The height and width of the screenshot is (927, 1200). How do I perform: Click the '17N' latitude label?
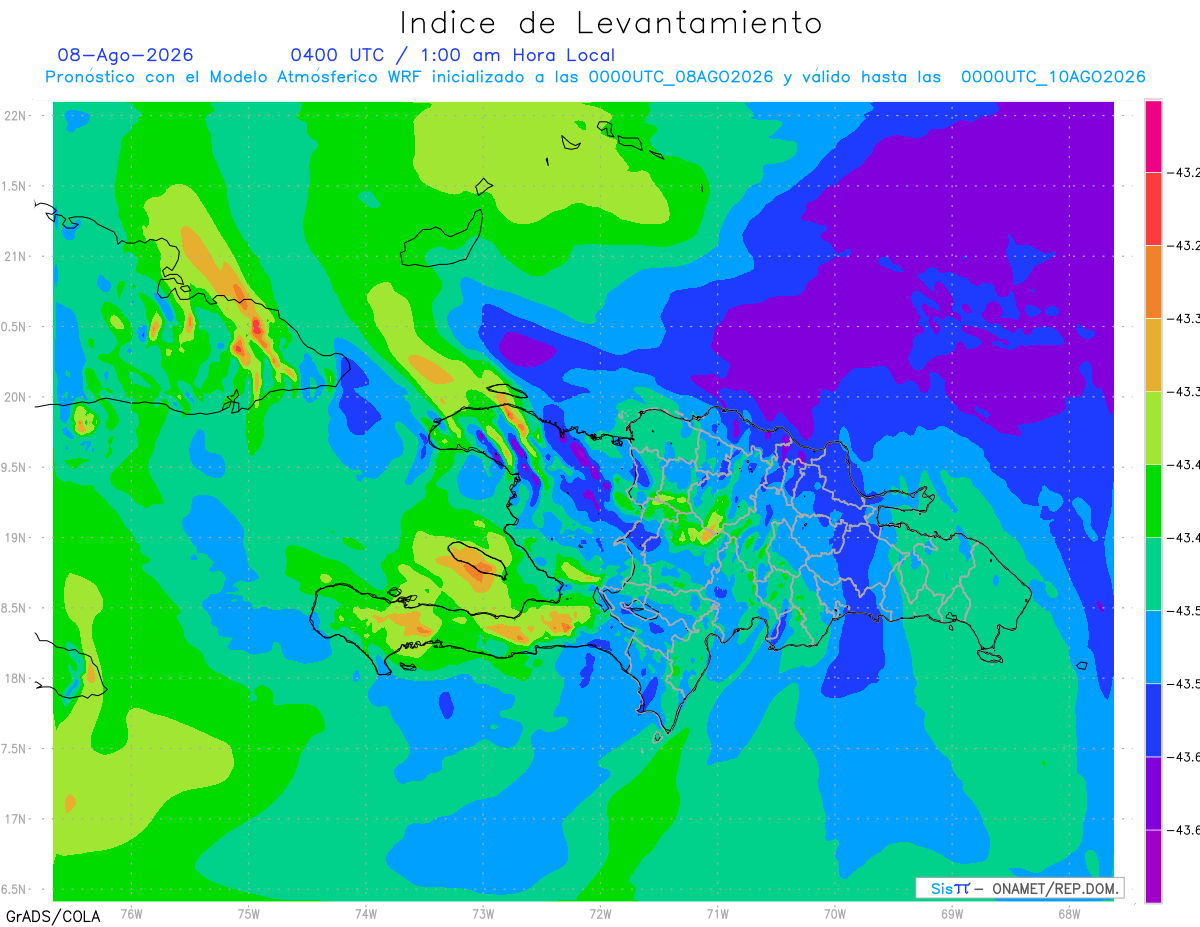click(x=16, y=819)
